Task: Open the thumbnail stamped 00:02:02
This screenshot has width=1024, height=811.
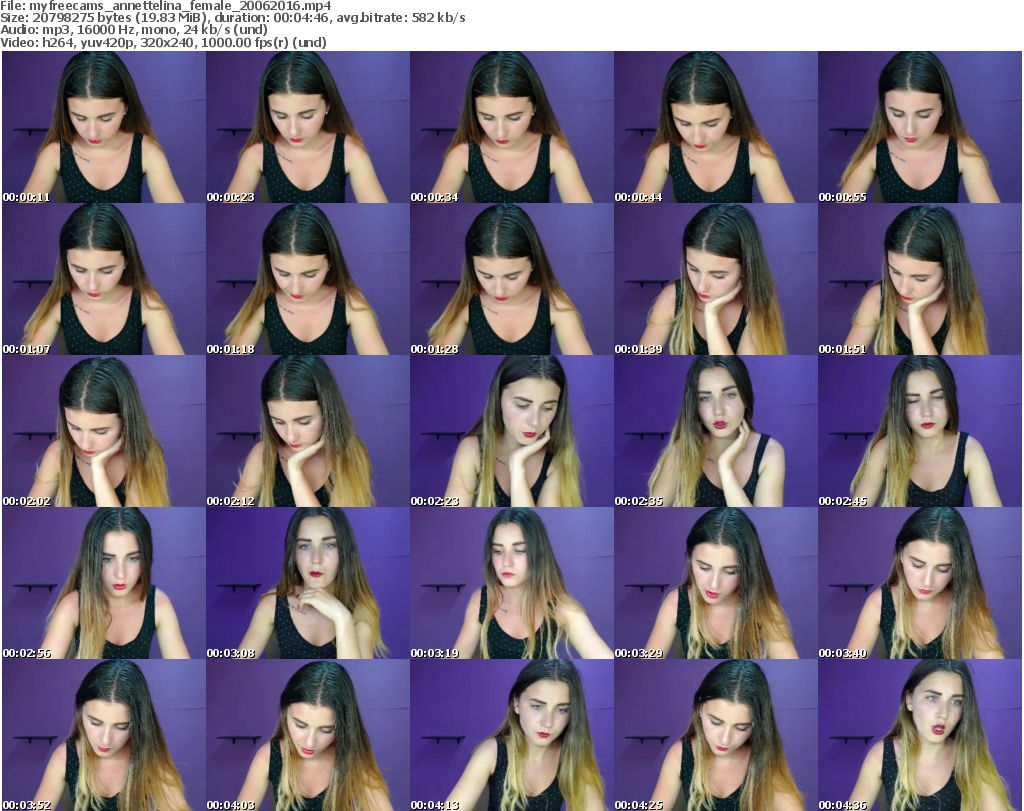Action: coord(104,432)
